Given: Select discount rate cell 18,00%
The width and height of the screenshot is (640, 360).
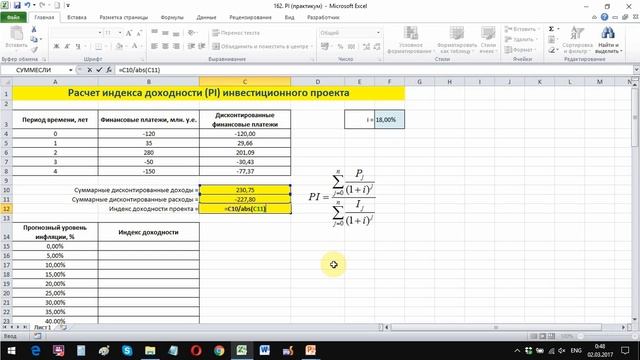Looking at the screenshot, I should (x=389, y=119).
